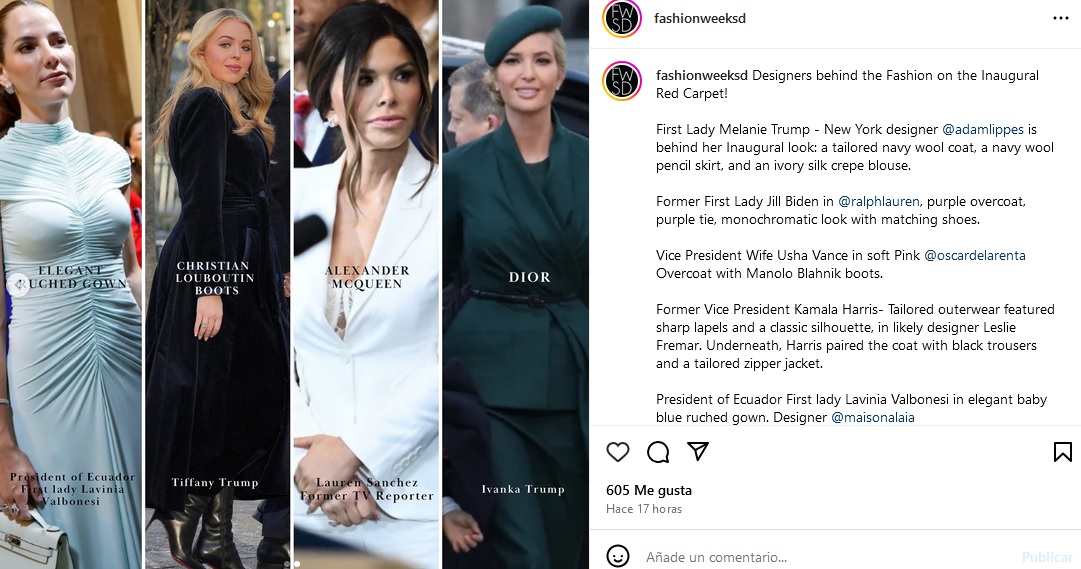This screenshot has height=569, width=1081.
Task: Open the fashionweeksd profile picture in header
Action: [622, 19]
